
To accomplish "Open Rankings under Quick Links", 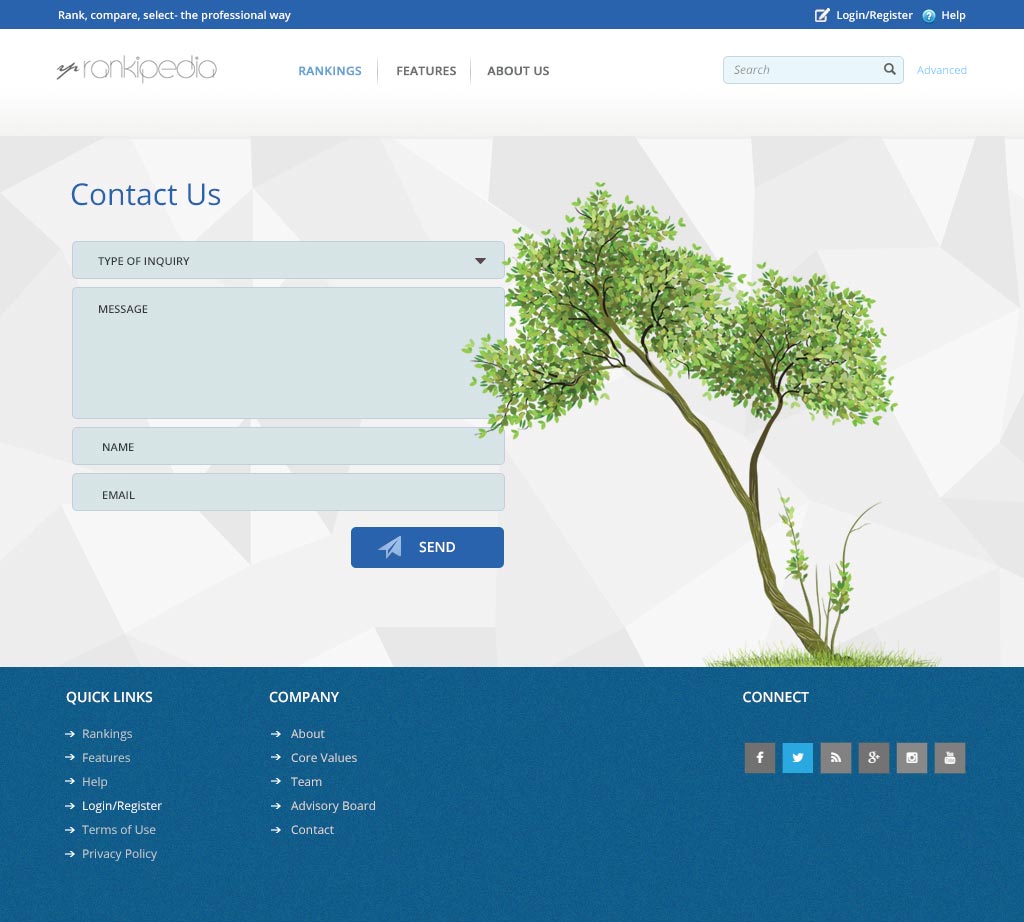I will pos(107,733).
